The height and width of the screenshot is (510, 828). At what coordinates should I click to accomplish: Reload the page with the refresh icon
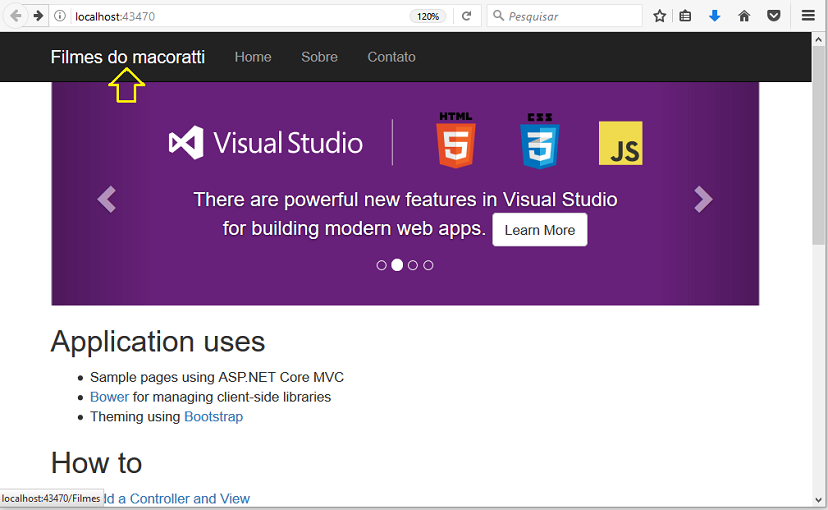click(466, 16)
